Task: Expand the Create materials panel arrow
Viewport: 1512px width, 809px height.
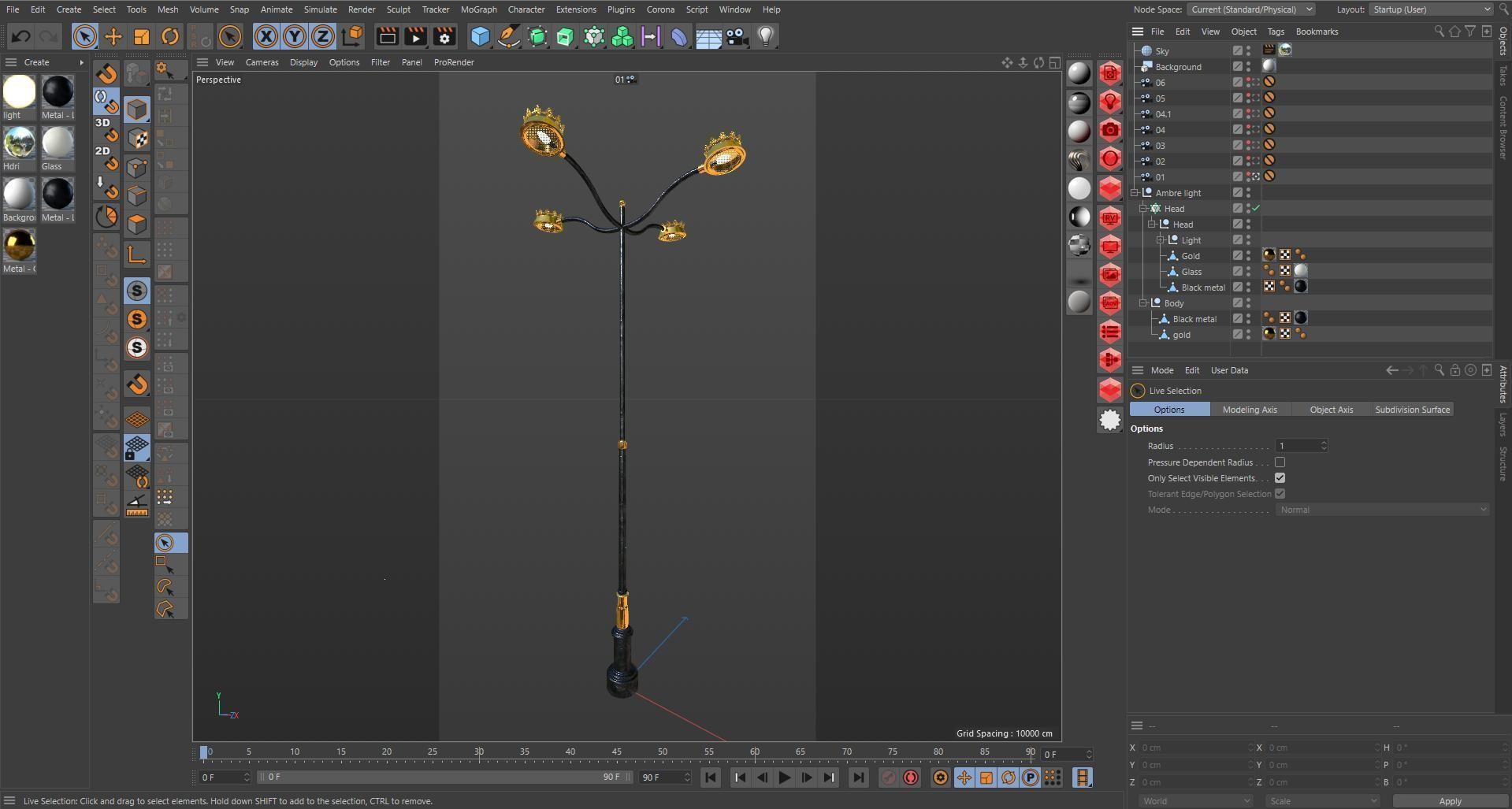Action: click(x=81, y=62)
